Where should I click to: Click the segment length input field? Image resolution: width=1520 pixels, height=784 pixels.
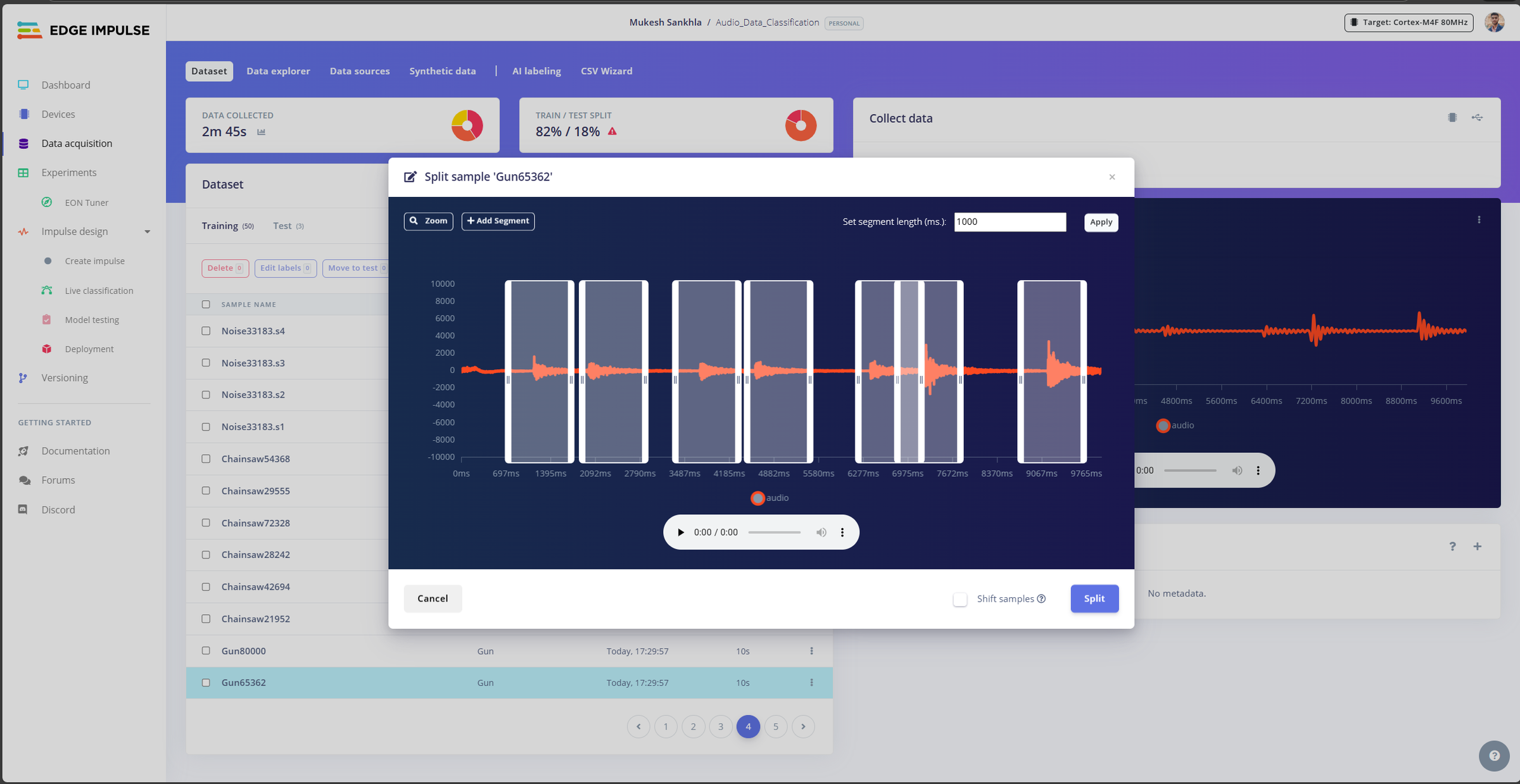[1010, 222]
